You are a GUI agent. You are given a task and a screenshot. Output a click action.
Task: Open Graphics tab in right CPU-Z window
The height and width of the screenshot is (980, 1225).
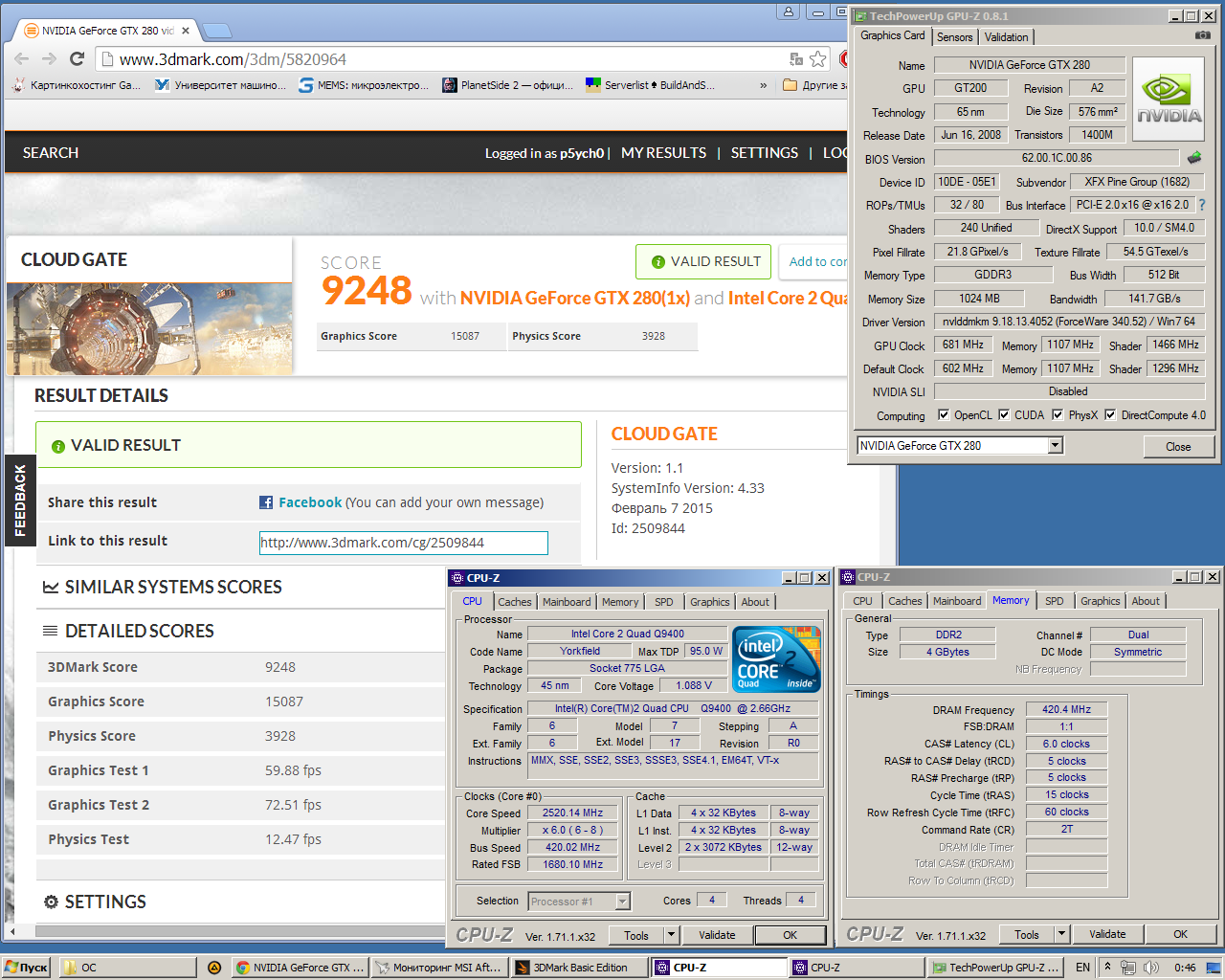pos(1101,601)
